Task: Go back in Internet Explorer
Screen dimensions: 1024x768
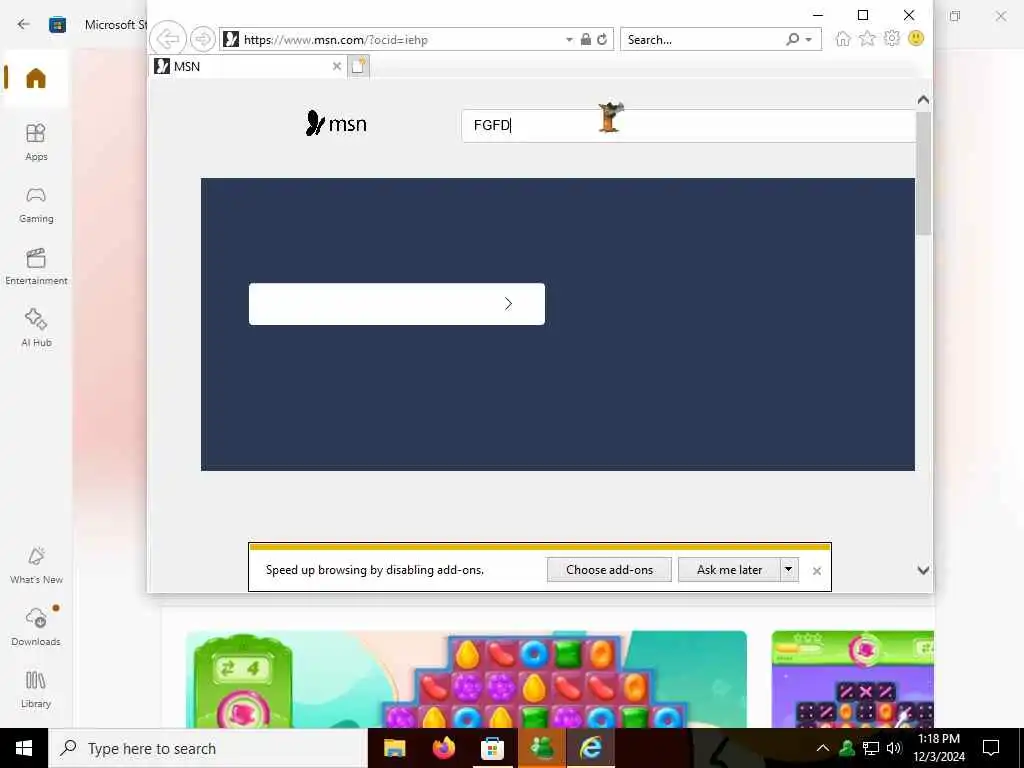Action: tap(168, 39)
